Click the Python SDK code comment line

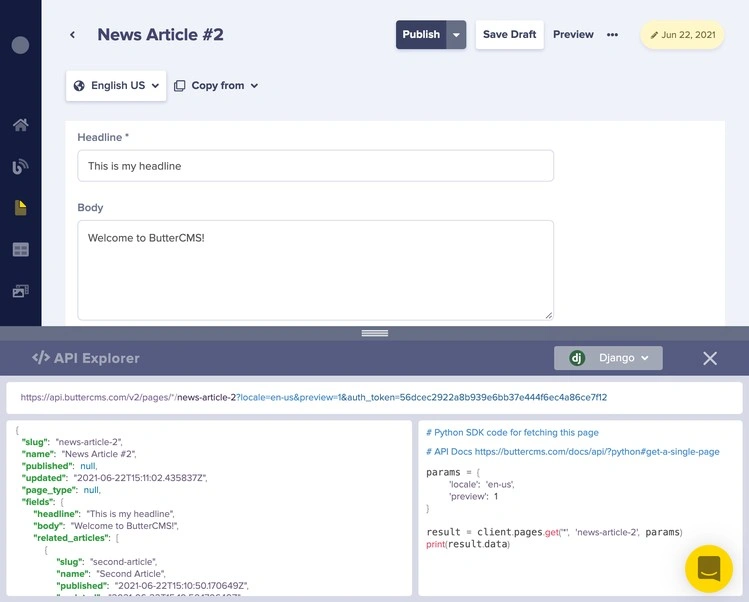pyautogui.click(x=512, y=432)
